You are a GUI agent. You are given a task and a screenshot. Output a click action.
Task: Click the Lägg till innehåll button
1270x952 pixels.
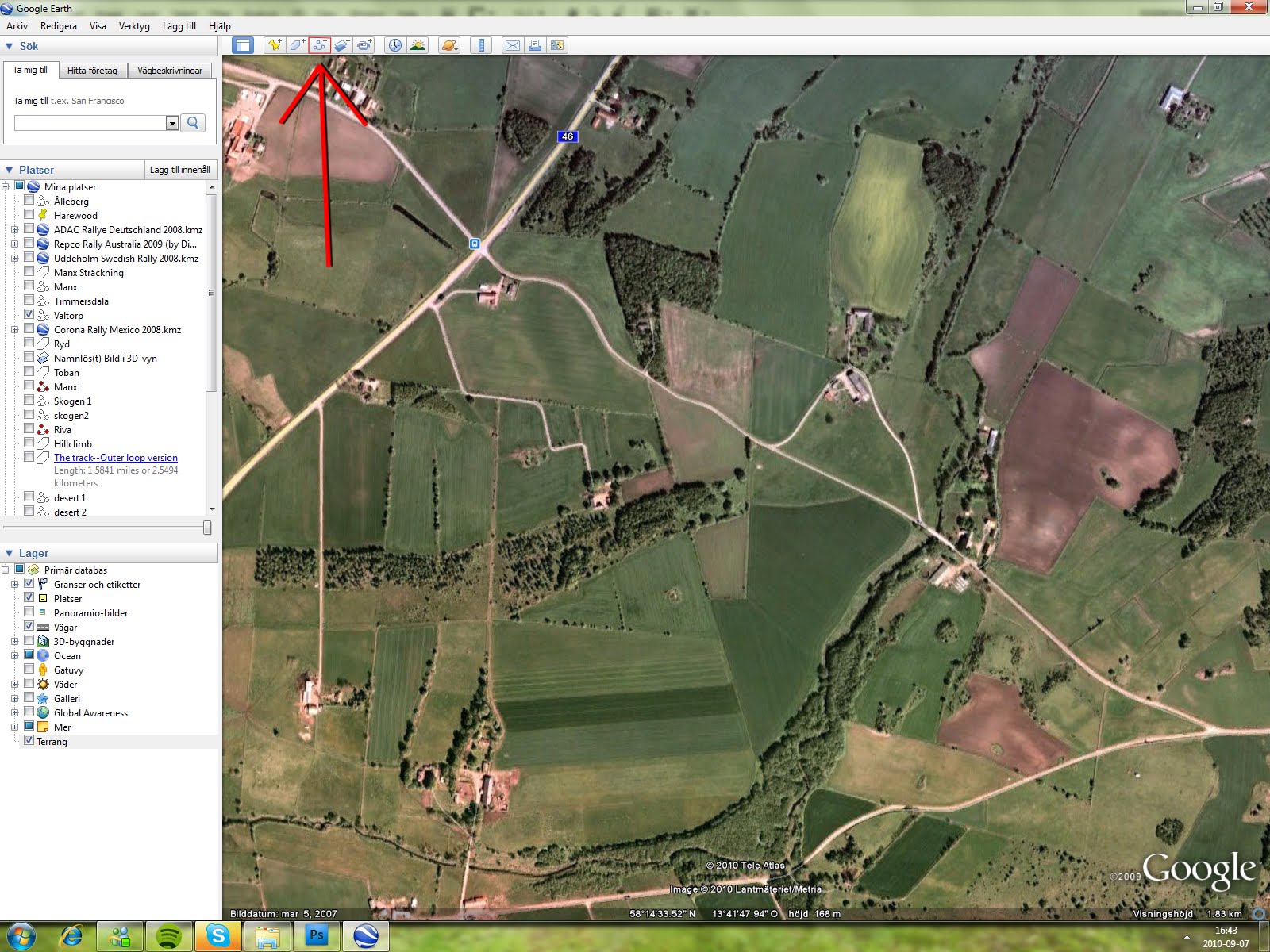point(180,170)
